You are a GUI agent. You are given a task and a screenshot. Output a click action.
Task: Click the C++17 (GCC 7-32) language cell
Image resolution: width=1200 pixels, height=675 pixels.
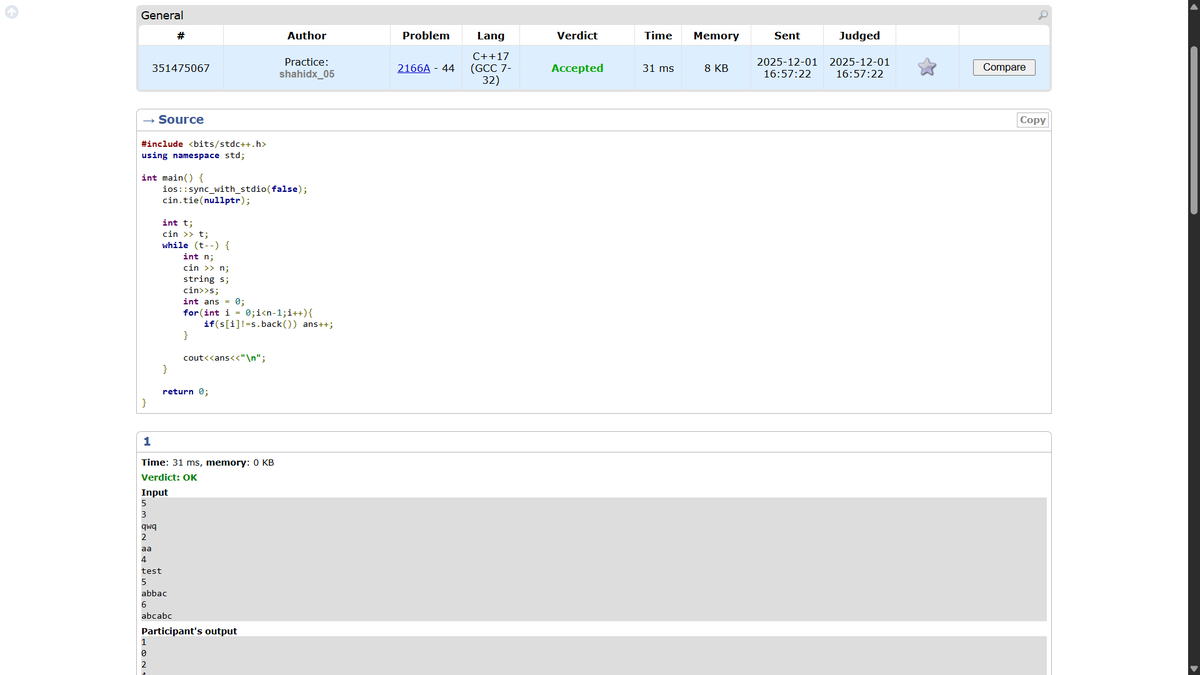(x=491, y=68)
